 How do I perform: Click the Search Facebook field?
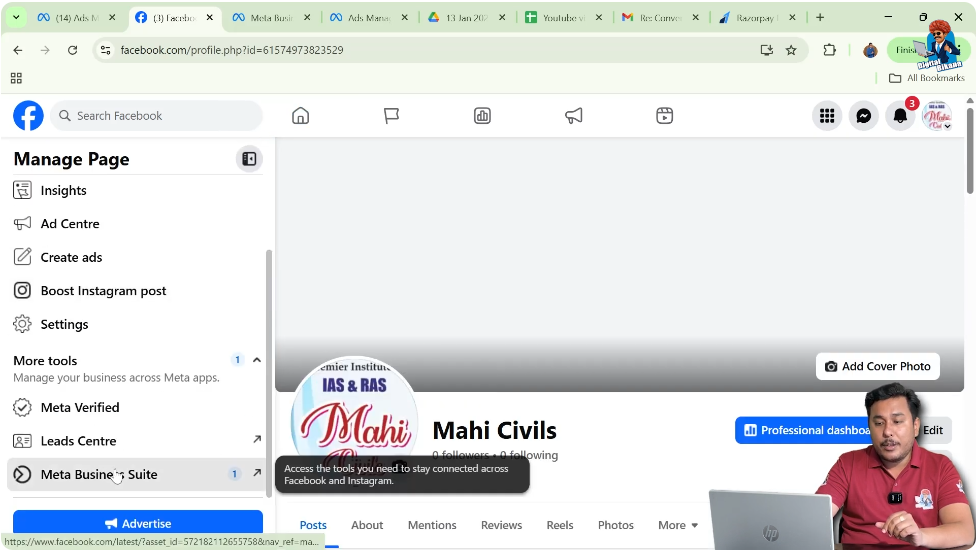157,116
